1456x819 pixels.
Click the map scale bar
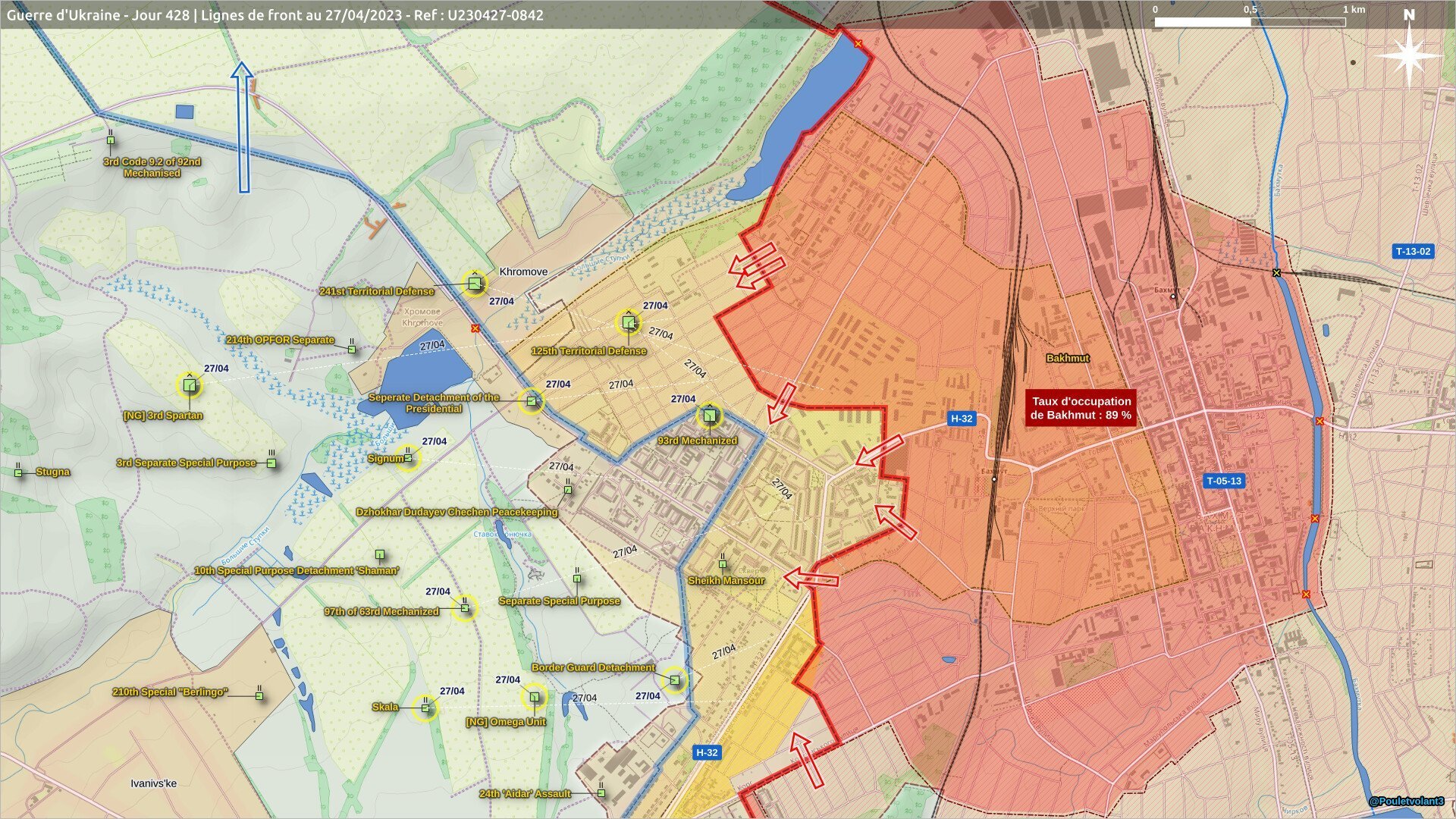tap(1249, 22)
